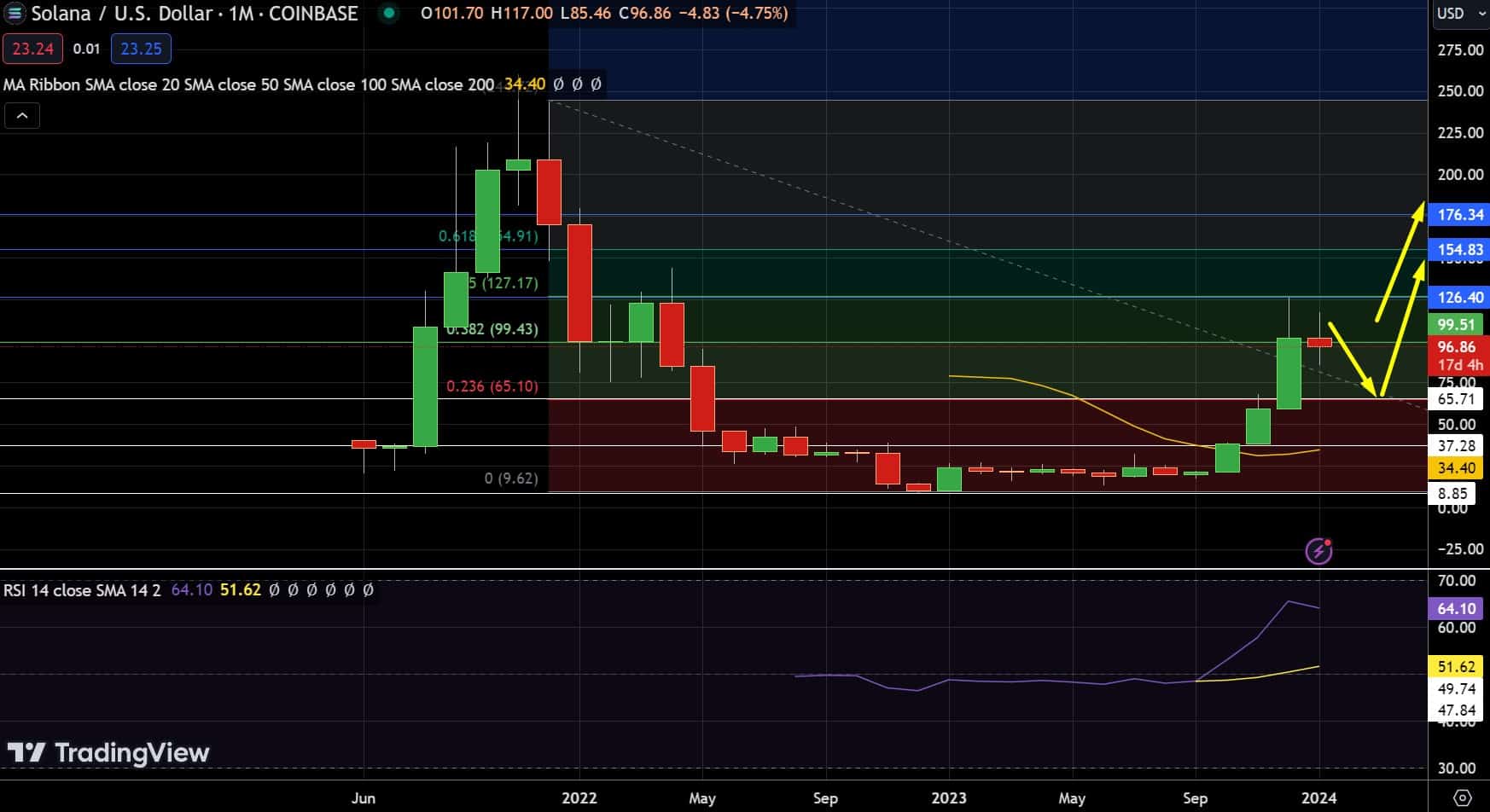Click the red notification dot on the lightning icon

tap(1328, 543)
